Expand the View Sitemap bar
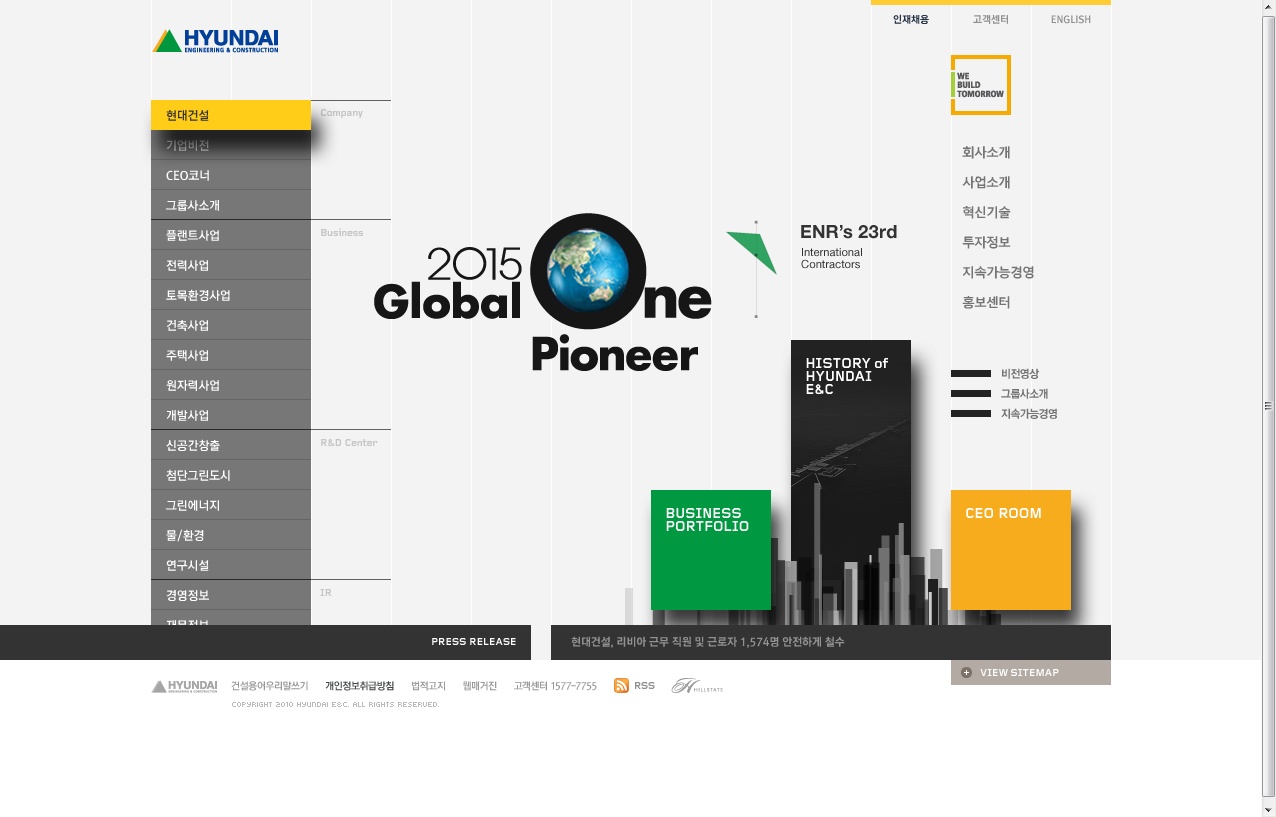 (x=1030, y=673)
